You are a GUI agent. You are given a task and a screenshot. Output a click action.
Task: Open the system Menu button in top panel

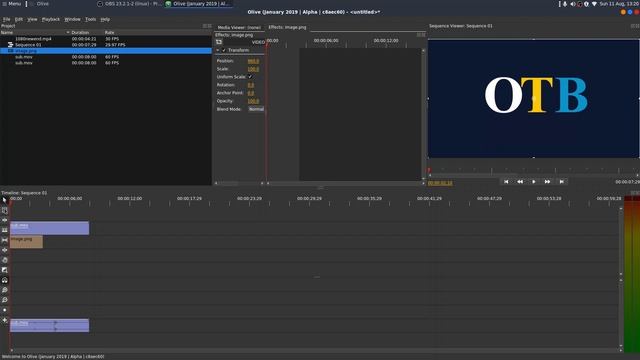[x=11, y=4]
